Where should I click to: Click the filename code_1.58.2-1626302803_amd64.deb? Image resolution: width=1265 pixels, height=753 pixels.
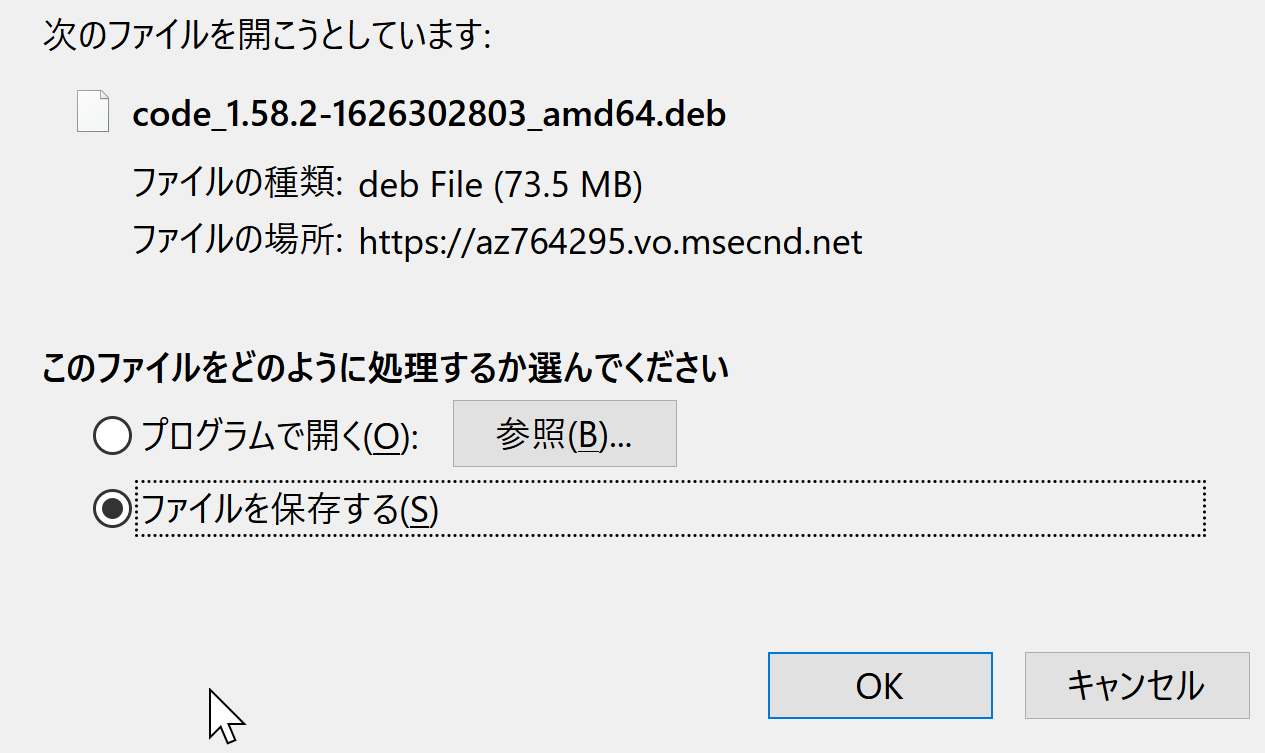pyautogui.click(x=429, y=113)
